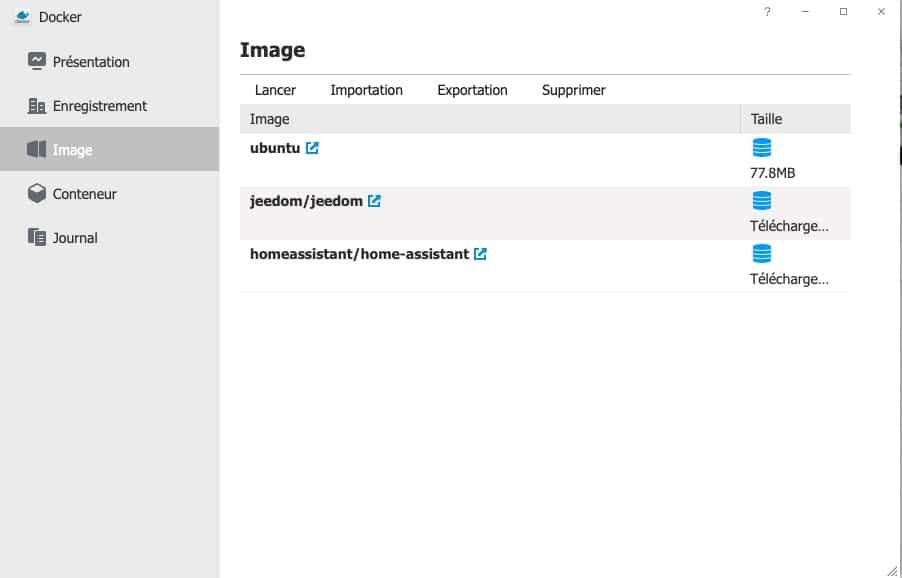Click the Conteneur cube icon
Image resolution: width=902 pixels, height=578 pixels.
point(37,193)
